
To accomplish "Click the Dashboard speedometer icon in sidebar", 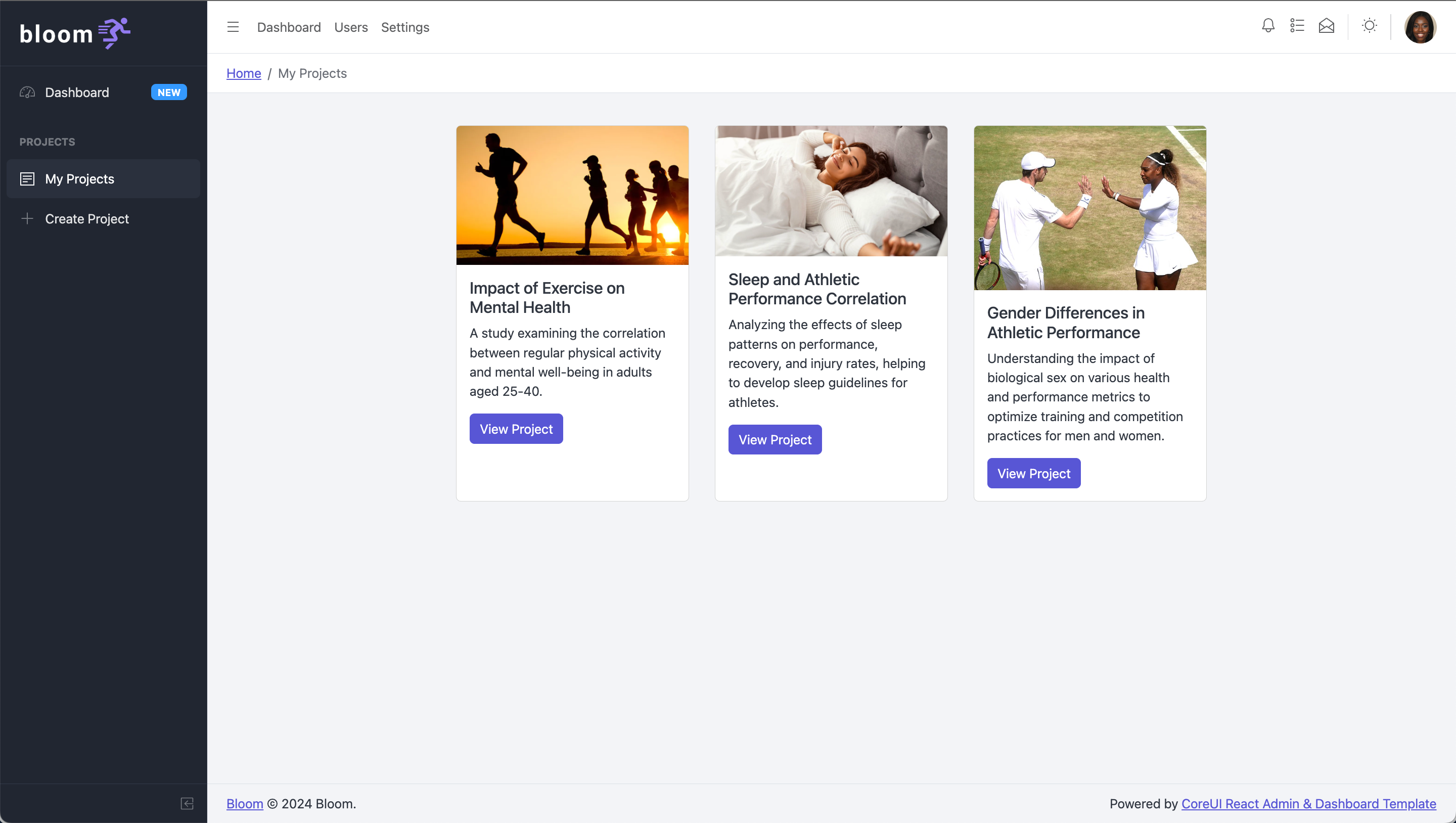I will (x=27, y=93).
